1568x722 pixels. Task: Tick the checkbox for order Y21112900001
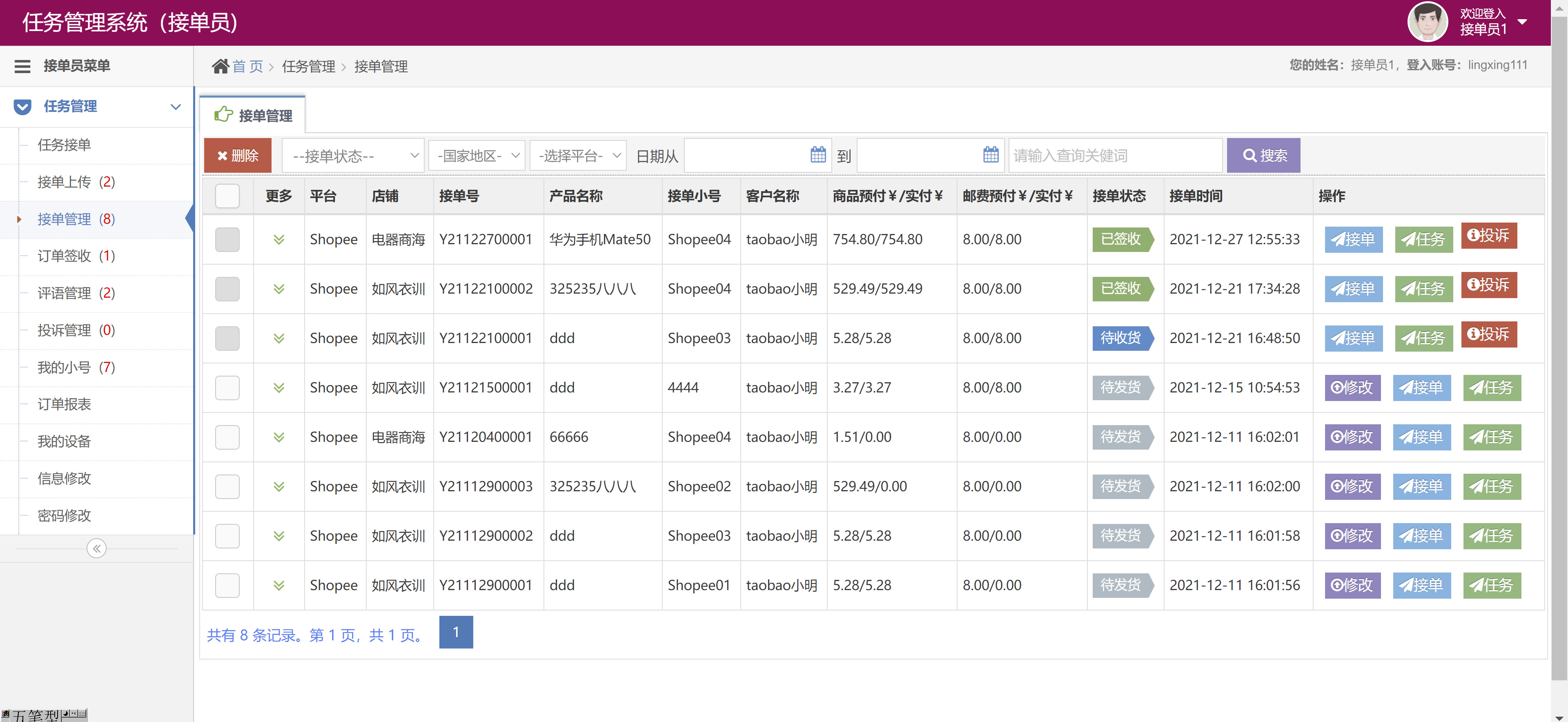227,585
